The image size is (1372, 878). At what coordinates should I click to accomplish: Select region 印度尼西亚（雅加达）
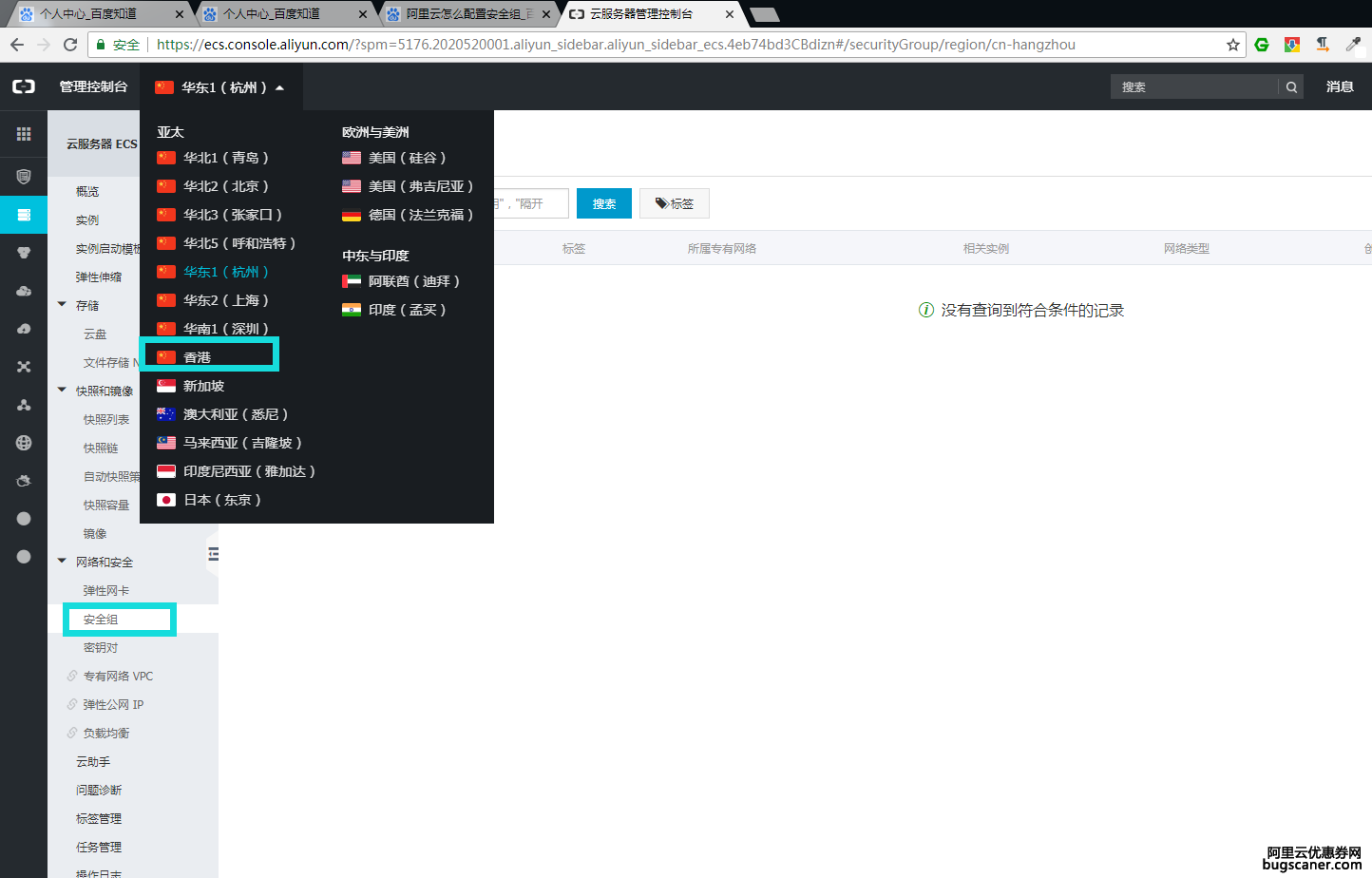point(236,471)
